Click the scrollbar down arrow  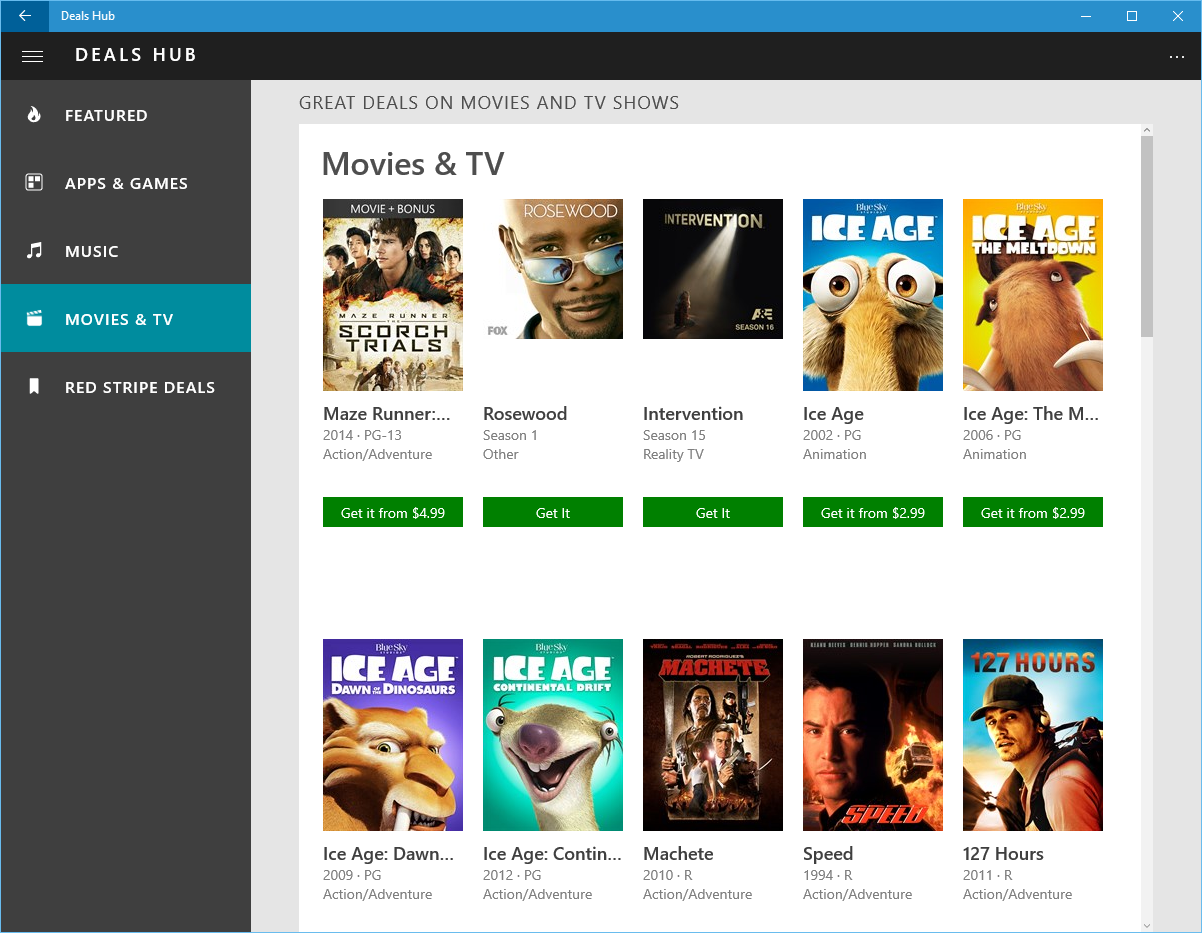click(x=1146, y=926)
